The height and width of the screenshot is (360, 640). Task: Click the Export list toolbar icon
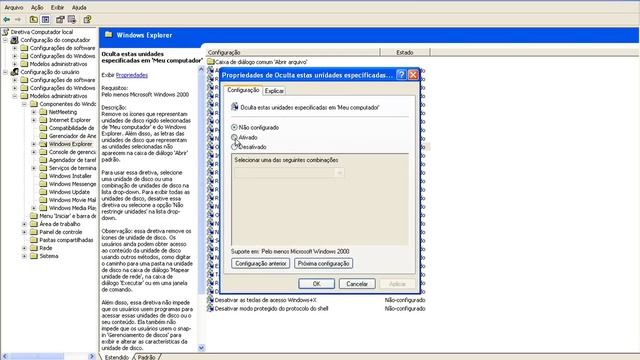(72, 19)
